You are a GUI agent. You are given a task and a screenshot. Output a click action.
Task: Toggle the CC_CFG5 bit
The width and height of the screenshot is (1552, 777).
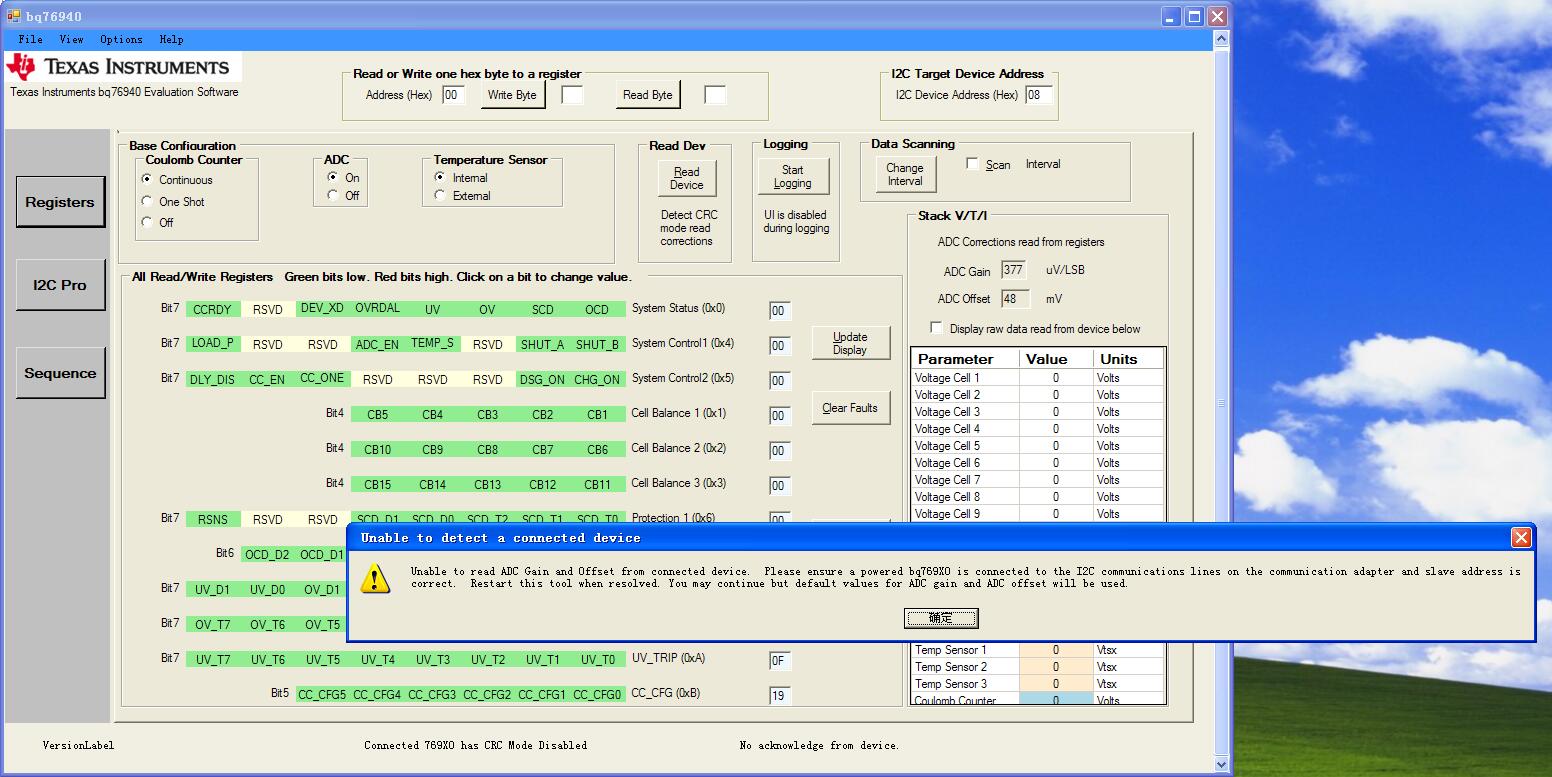click(x=322, y=694)
